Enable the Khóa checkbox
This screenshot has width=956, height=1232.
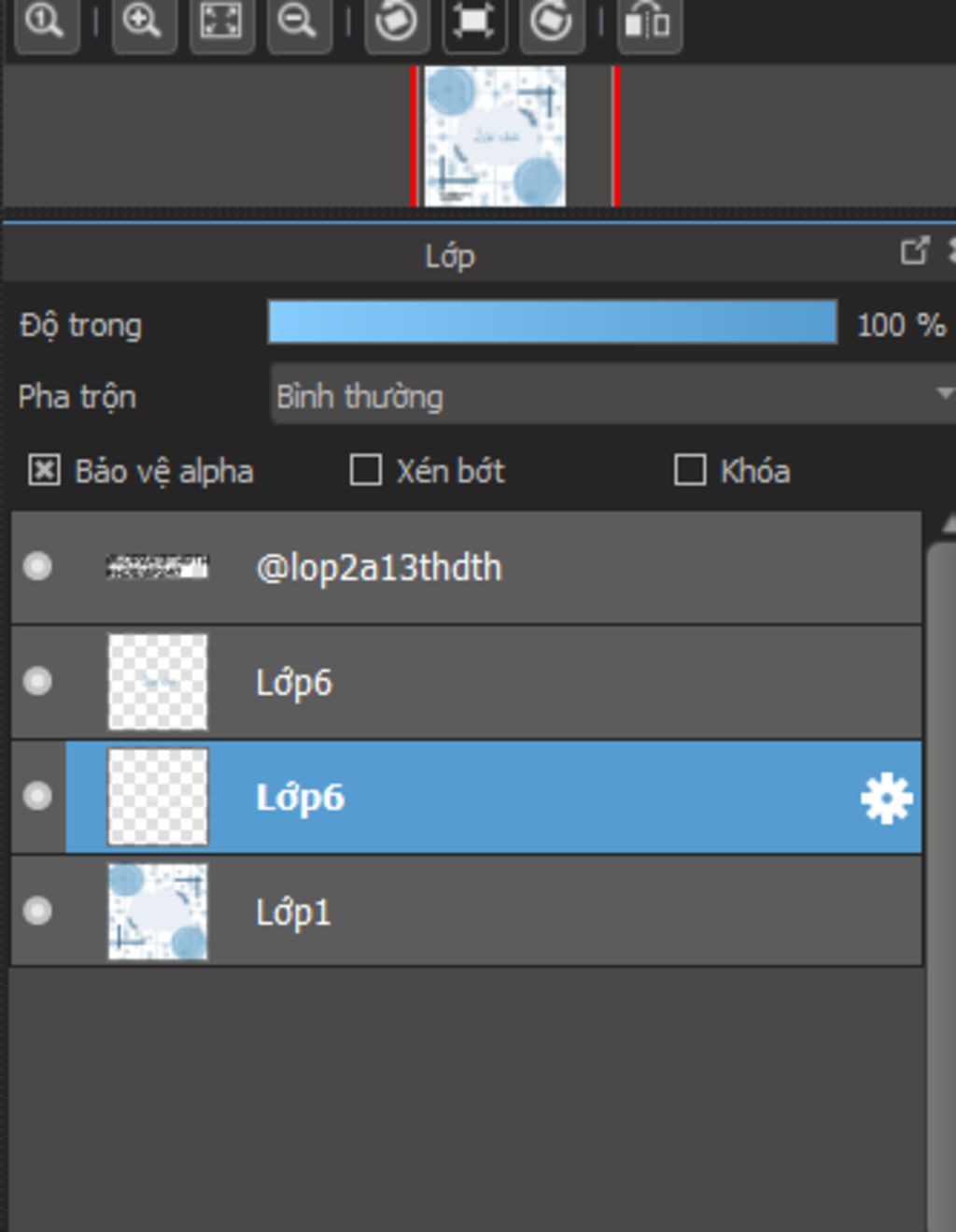tap(689, 471)
